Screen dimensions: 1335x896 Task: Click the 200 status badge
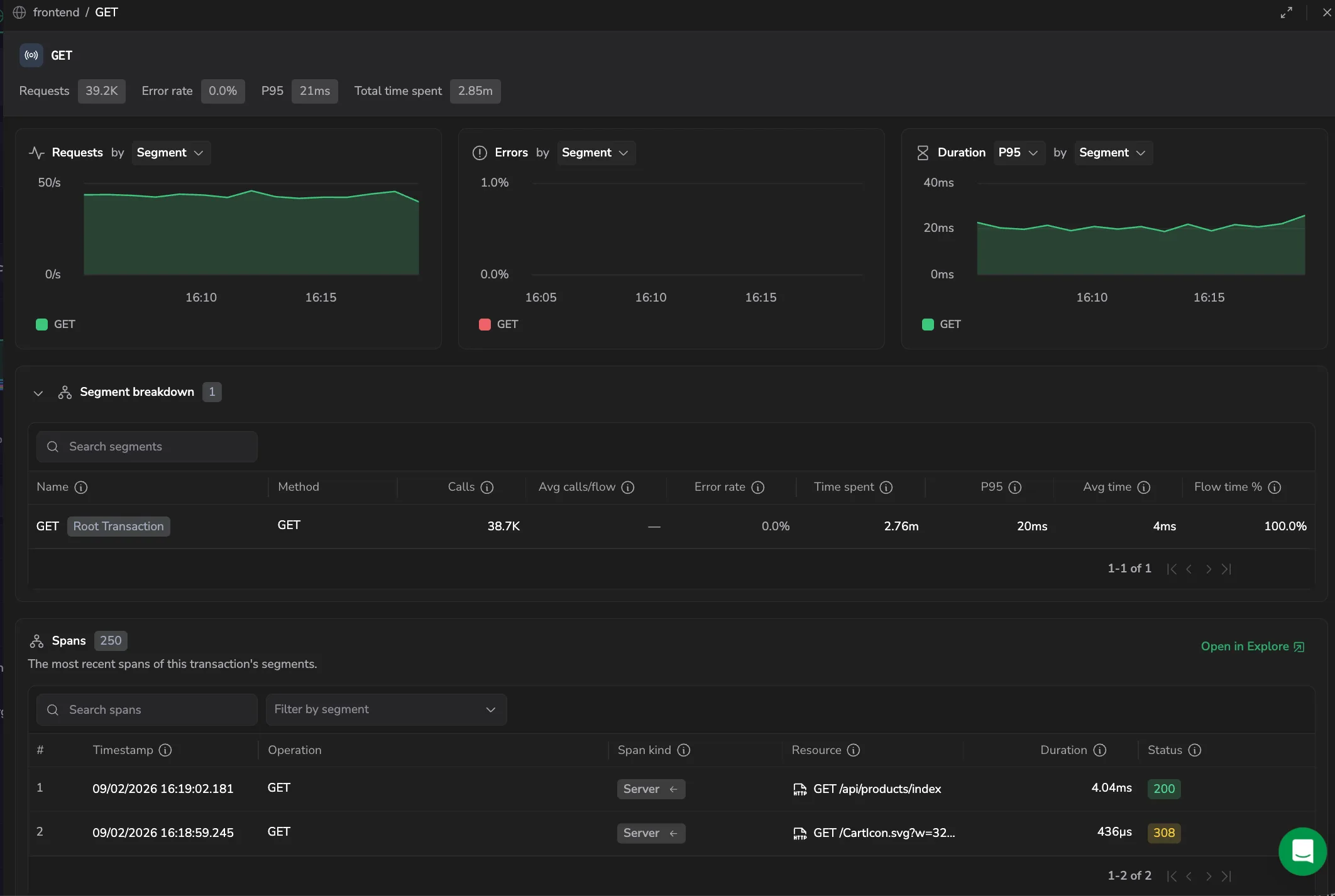coord(1164,789)
